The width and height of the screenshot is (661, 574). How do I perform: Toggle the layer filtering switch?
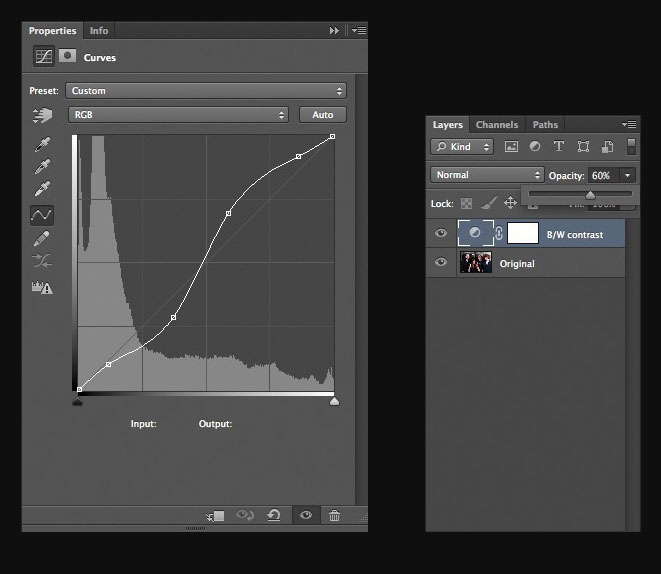point(631,147)
